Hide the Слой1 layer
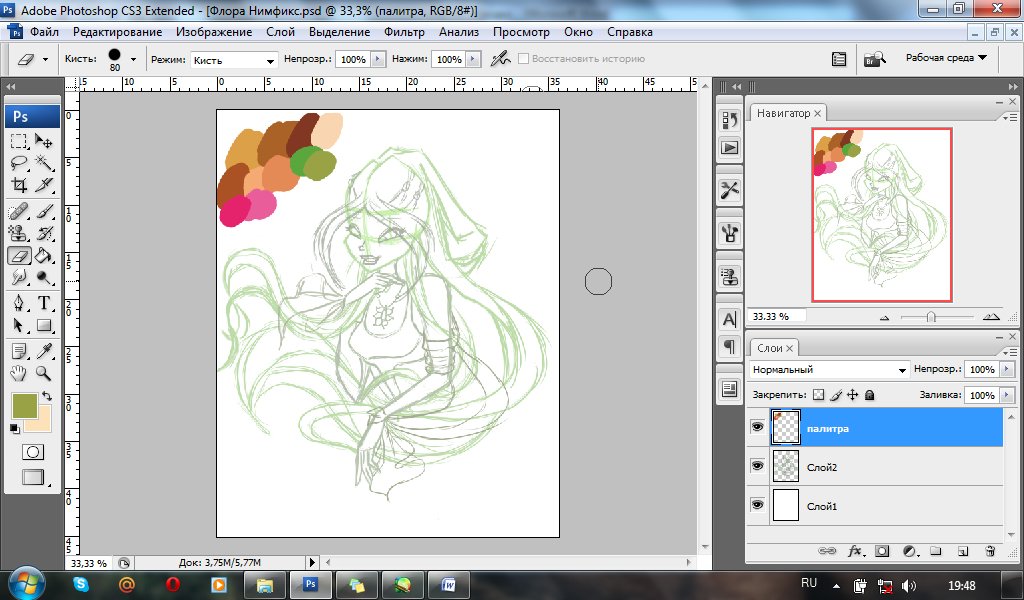This screenshot has width=1024, height=600. 758,505
